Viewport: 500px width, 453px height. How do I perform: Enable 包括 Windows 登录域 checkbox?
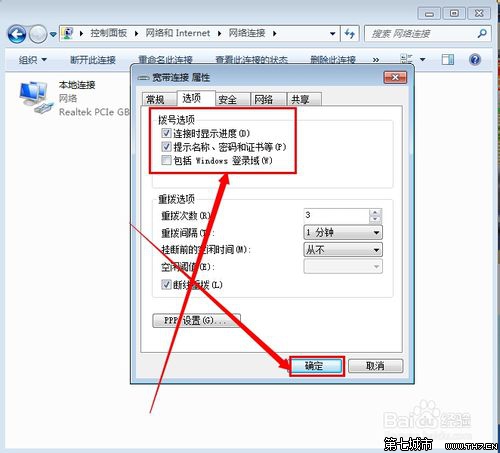166,160
